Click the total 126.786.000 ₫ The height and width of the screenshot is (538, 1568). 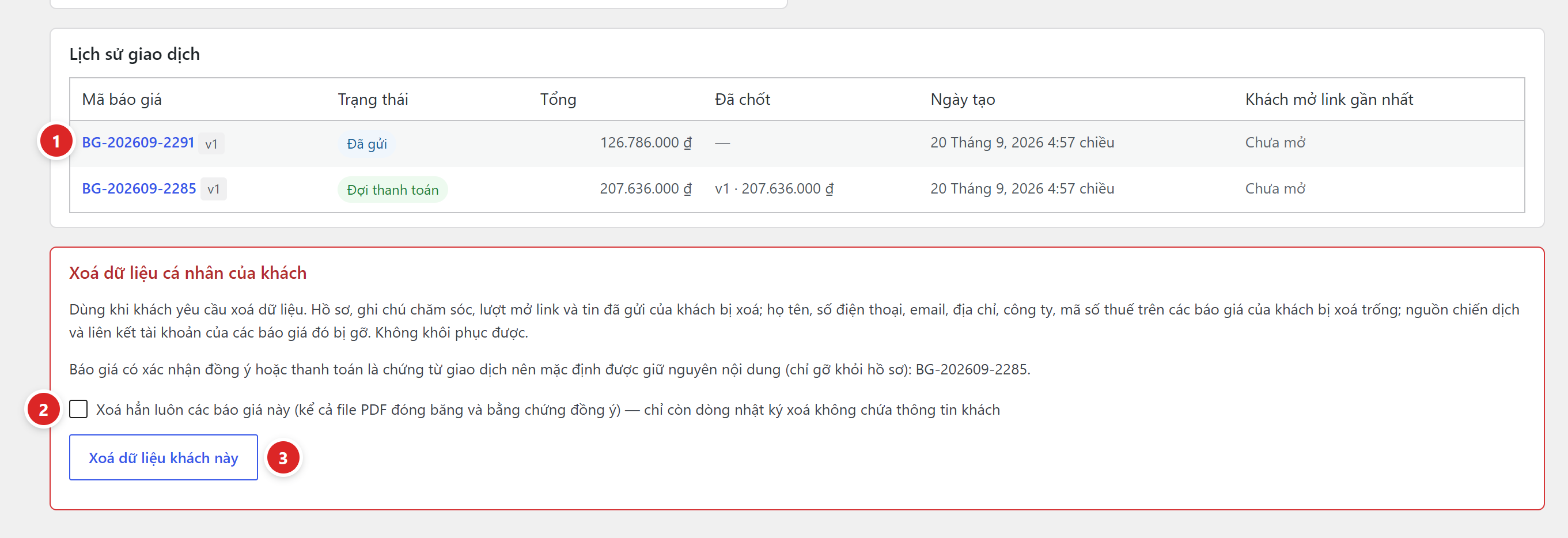[646, 142]
